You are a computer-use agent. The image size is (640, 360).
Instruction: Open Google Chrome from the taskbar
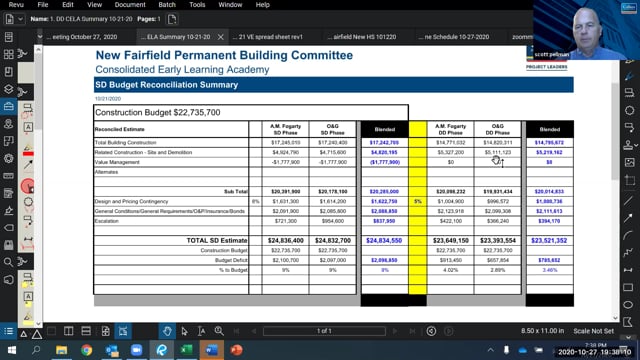(86, 350)
